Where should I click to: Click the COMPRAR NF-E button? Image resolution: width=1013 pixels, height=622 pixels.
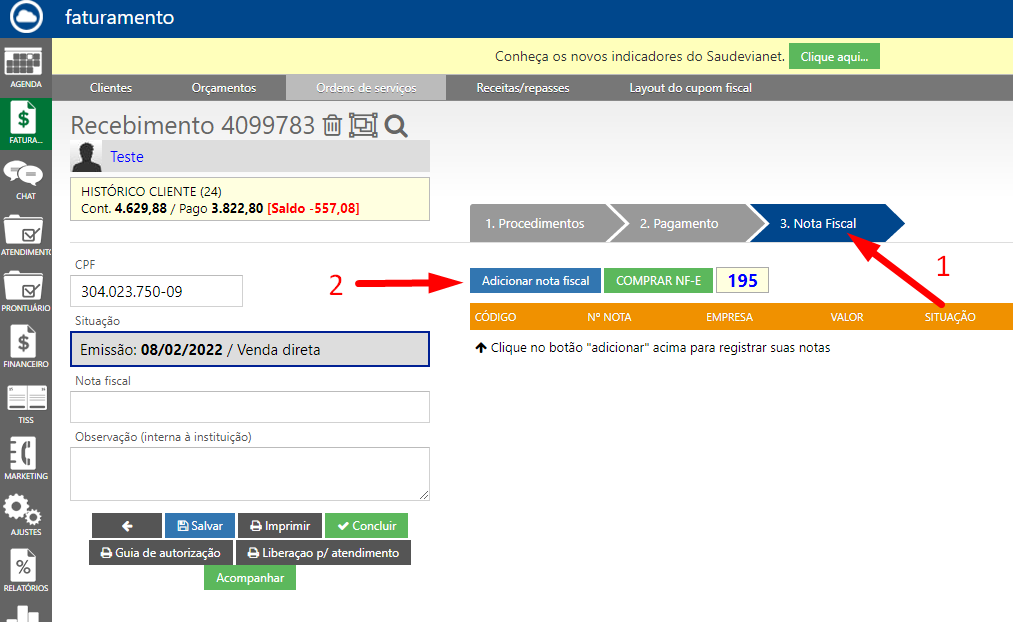click(658, 281)
